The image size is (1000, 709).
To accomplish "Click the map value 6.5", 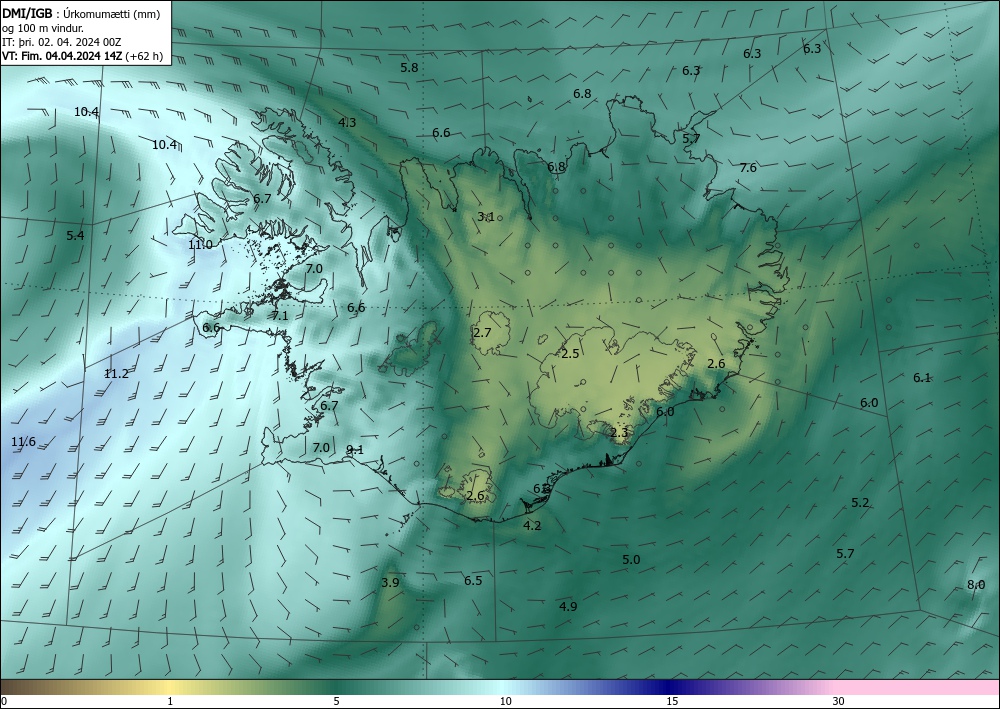I will (x=473, y=581).
